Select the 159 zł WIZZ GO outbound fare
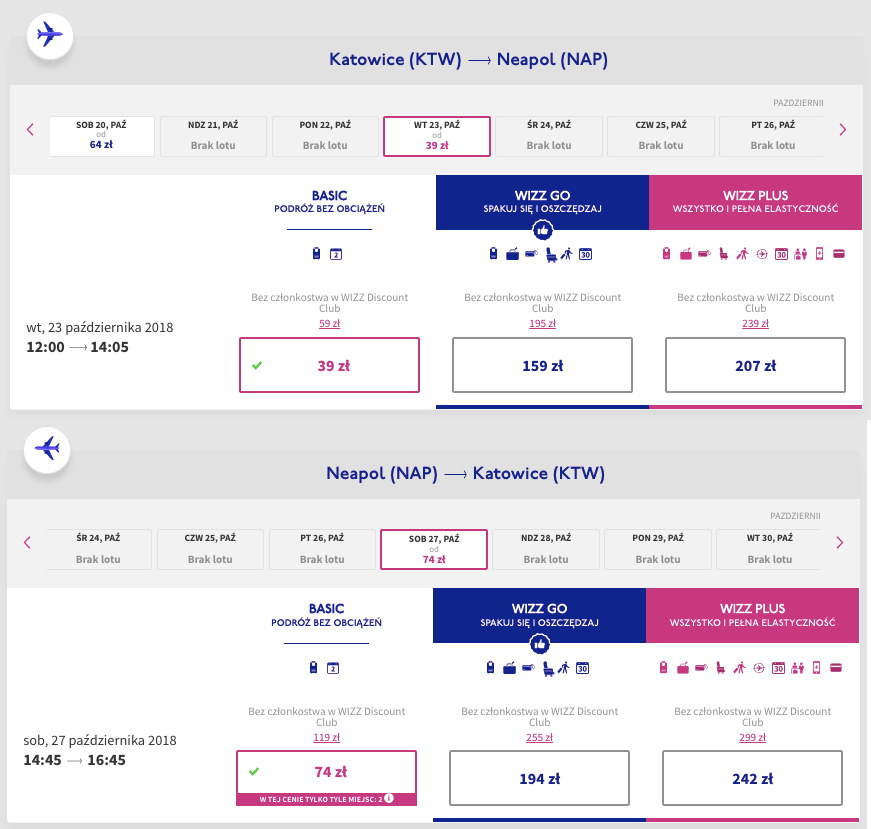Screen dimensions: 871x829 tap(542, 365)
